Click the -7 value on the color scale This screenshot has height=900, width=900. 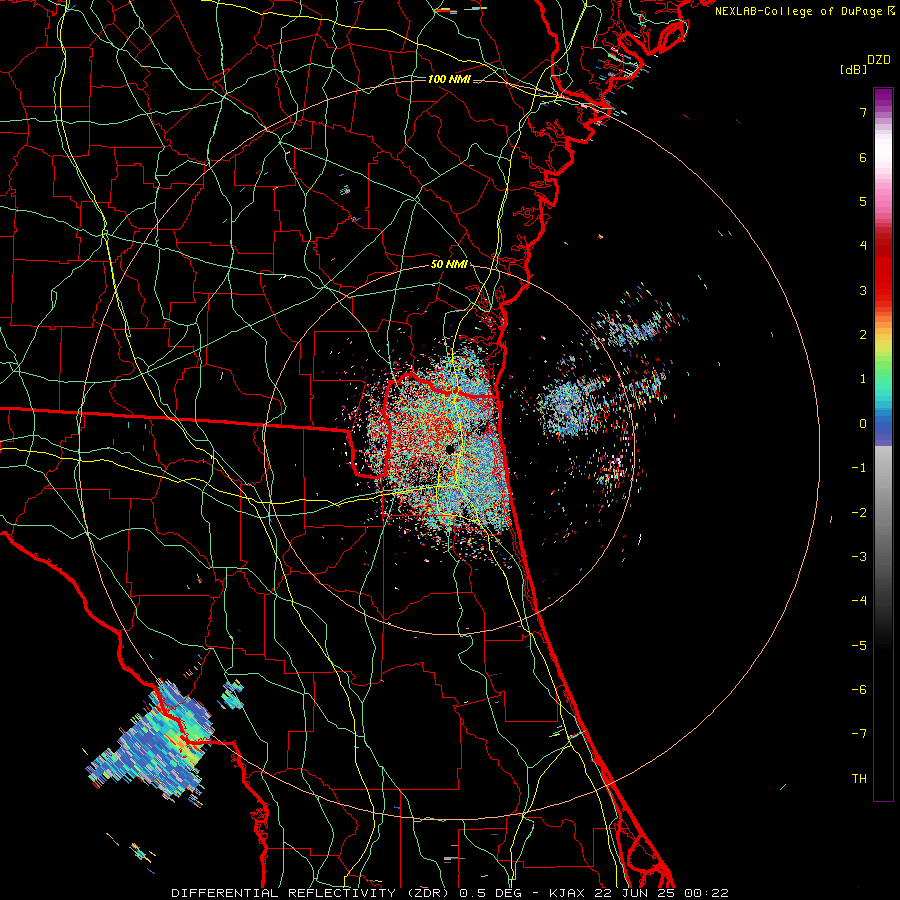[x=859, y=734]
